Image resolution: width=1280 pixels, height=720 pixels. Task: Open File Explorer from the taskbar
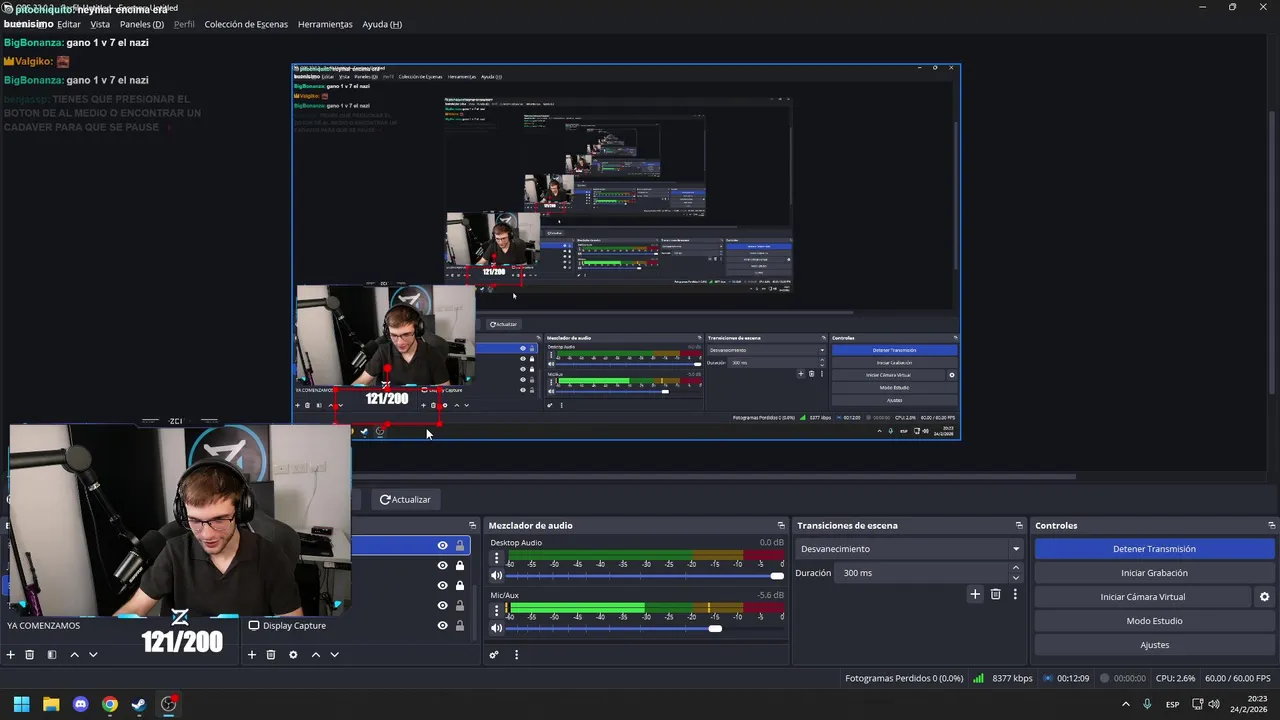click(x=51, y=704)
